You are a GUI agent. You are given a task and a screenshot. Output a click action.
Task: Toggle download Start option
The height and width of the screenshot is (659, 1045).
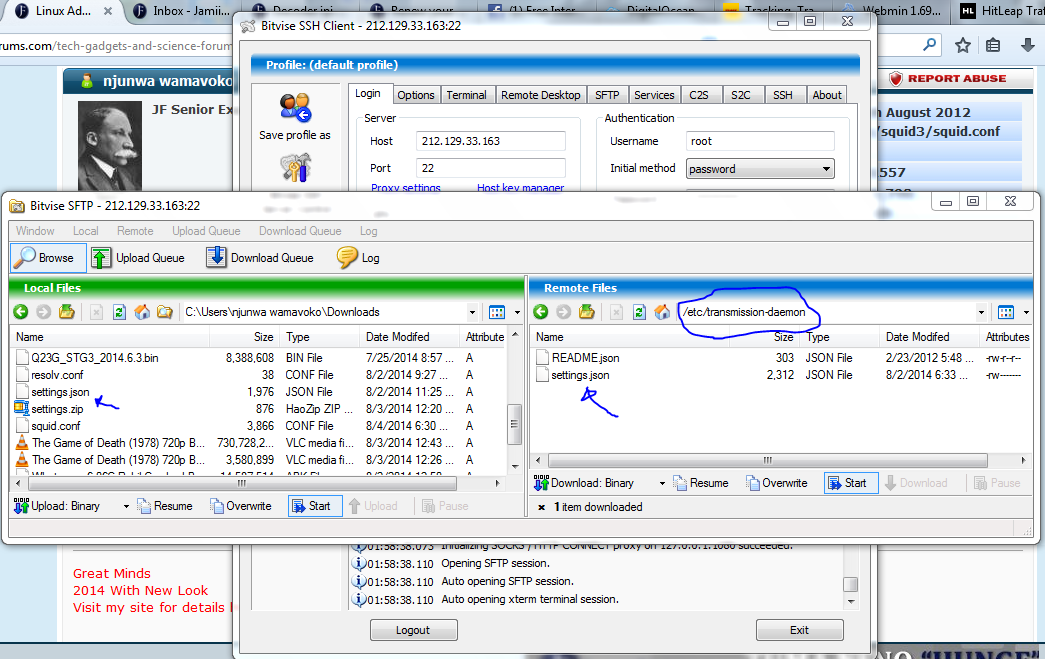(x=851, y=483)
